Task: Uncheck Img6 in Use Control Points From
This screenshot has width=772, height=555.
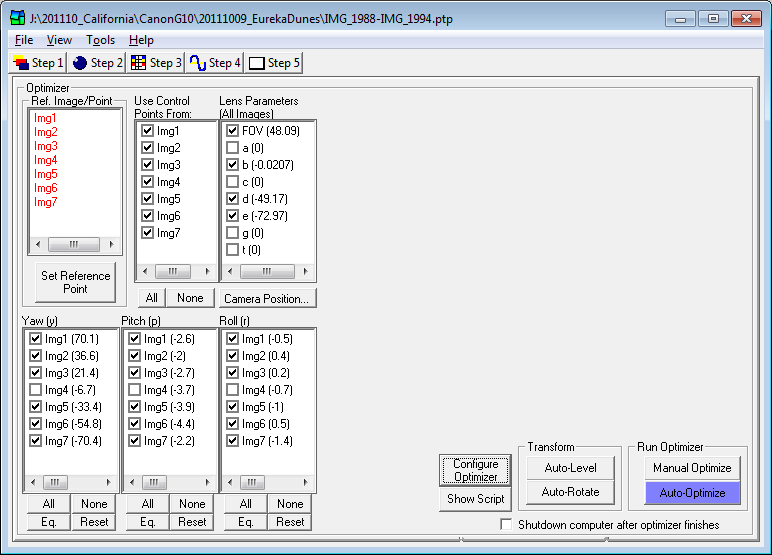Action: [147, 216]
